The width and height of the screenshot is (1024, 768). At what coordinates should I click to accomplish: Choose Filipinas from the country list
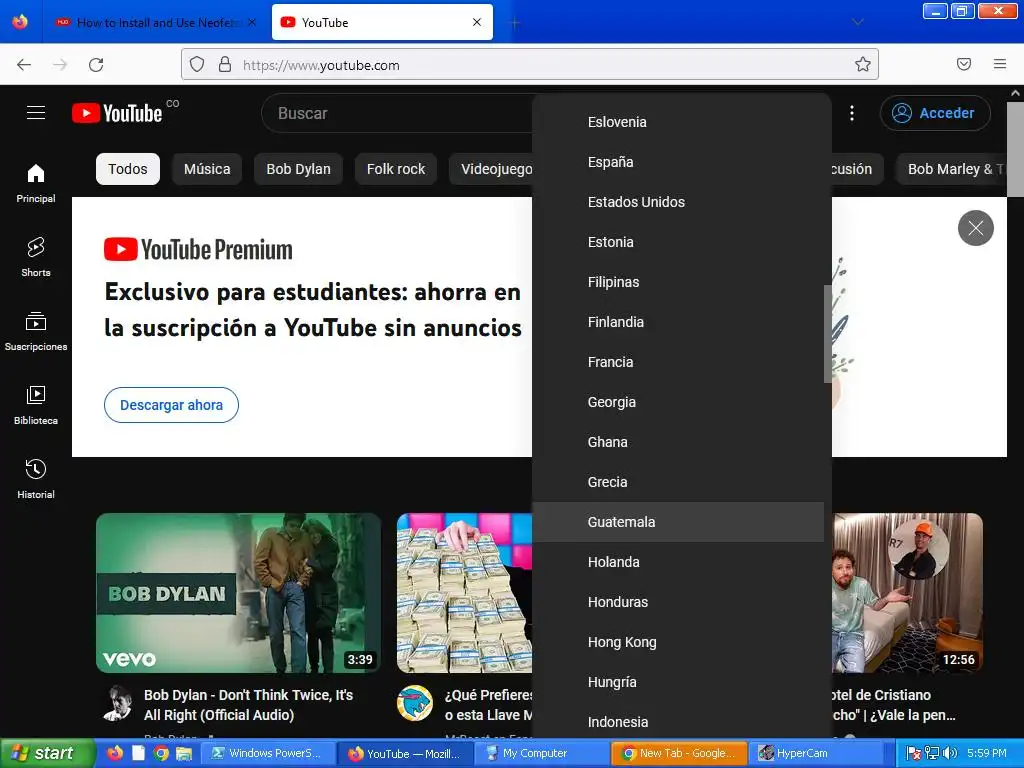pyautogui.click(x=678, y=282)
